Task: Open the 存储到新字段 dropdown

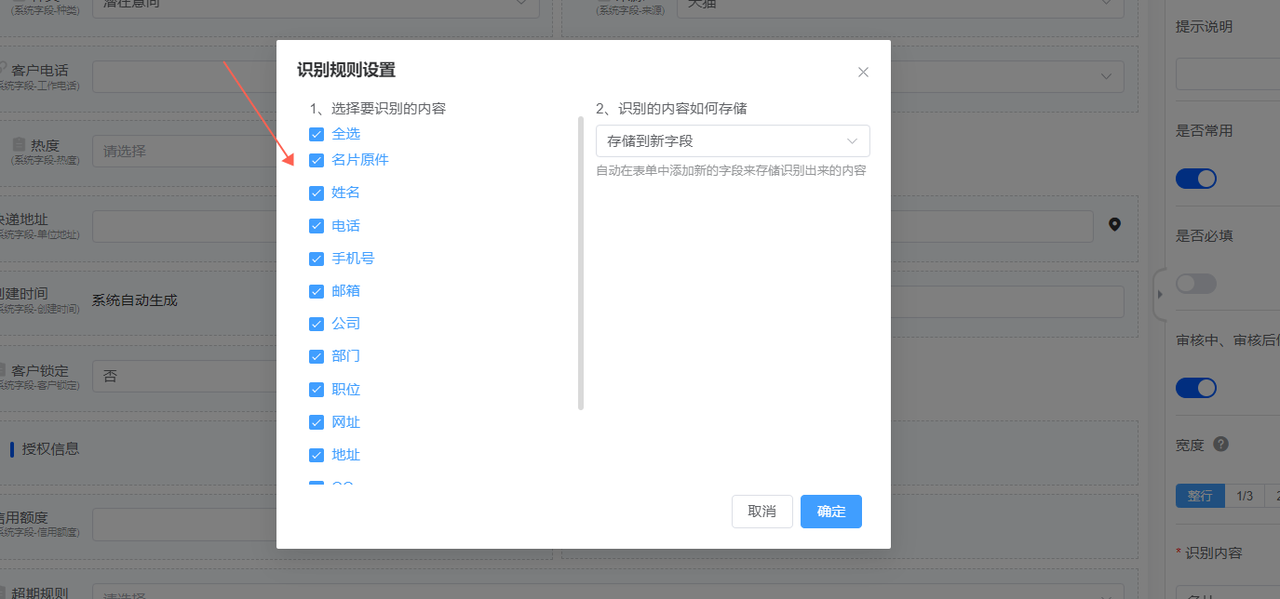Action: 733,141
